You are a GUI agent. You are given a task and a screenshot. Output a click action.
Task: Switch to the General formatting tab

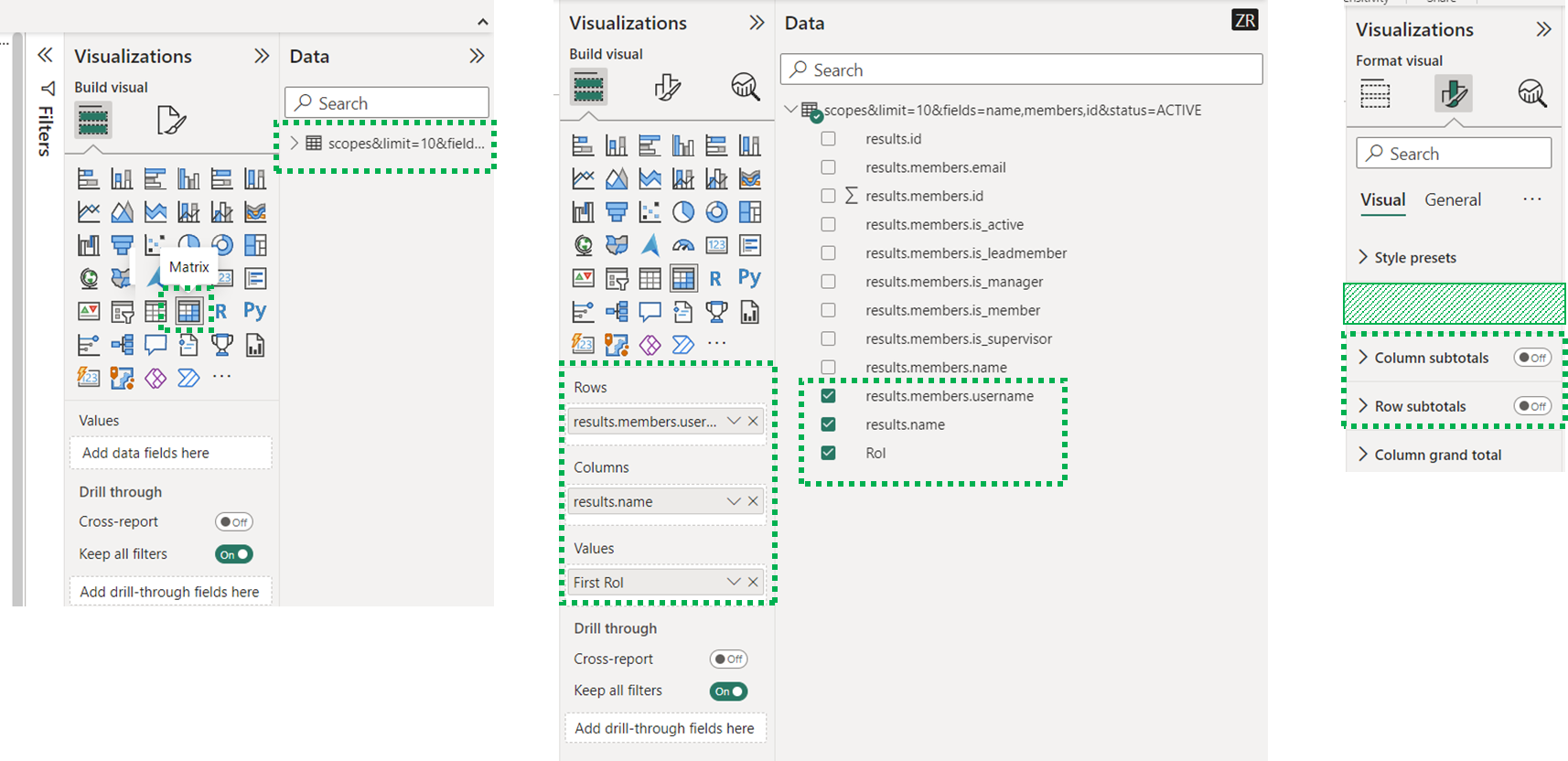pos(1452,199)
